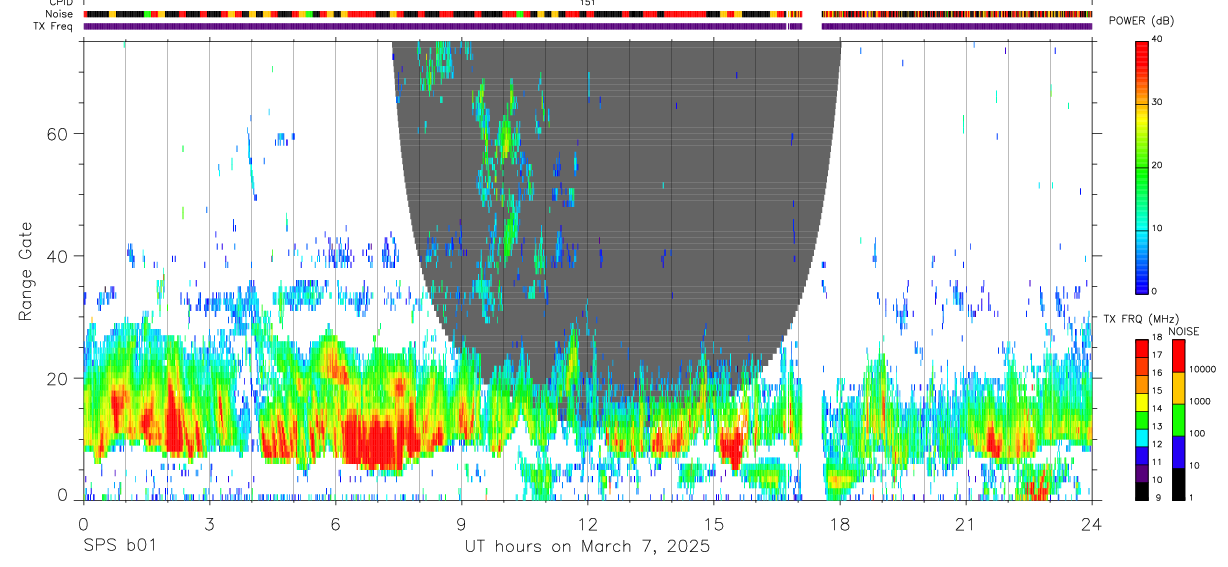Screen dimensions: 1228x567
Task: Click UT hours axis tick '12'
Action: 588,523
